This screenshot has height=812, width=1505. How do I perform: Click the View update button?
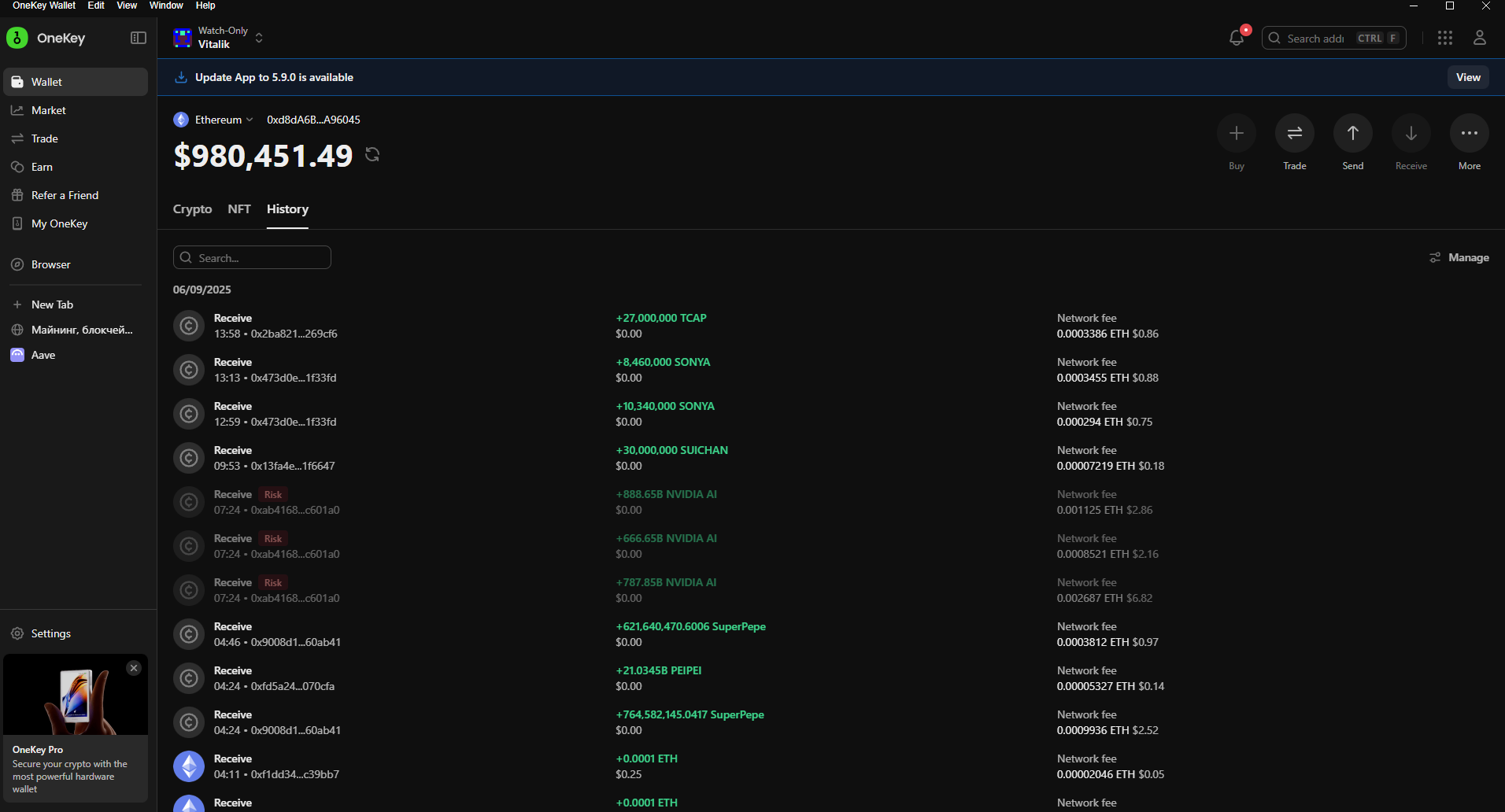click(x=1468, y=77)
